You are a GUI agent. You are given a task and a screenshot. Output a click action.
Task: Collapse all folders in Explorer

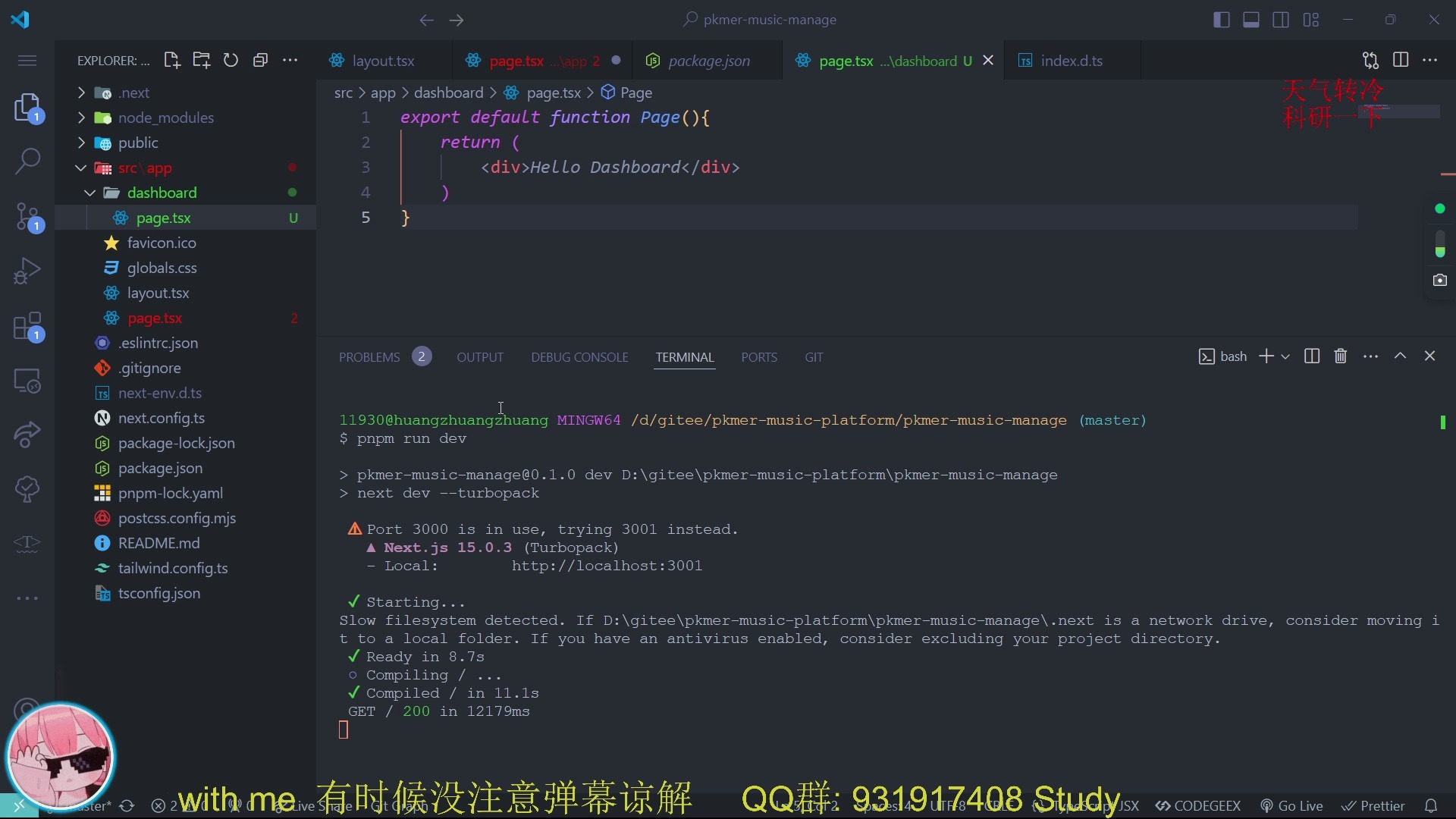point(260,61)
